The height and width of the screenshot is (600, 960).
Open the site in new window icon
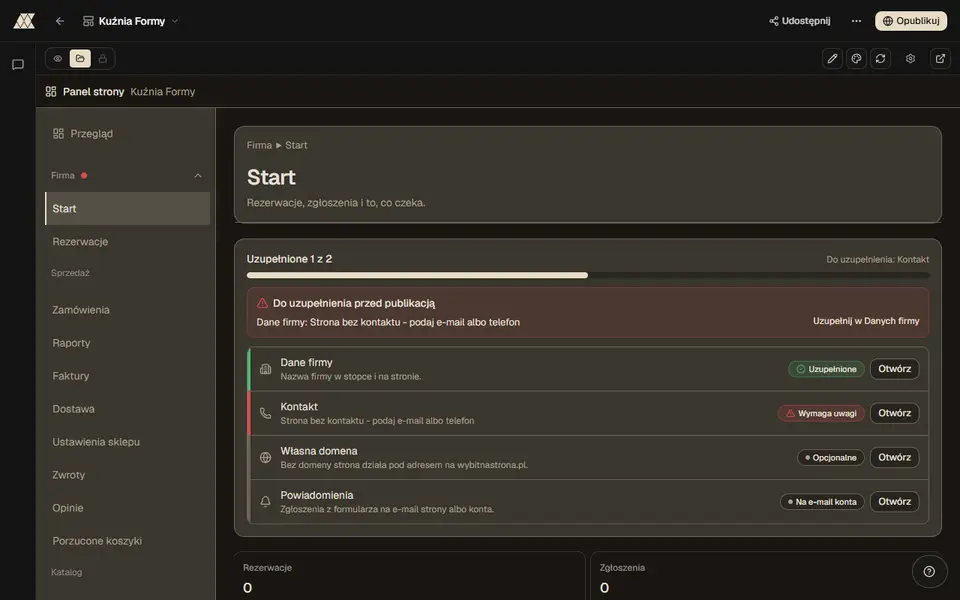pos(940,59)
